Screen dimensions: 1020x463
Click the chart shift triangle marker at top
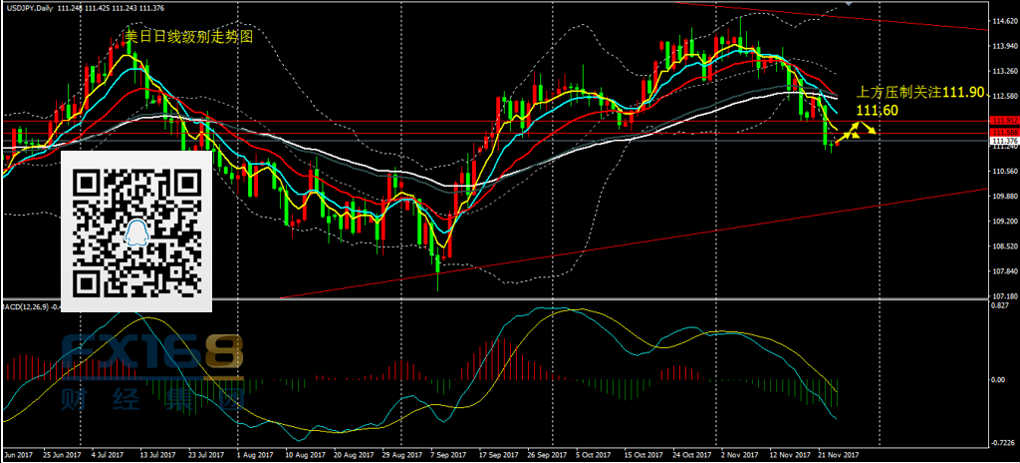(x=849, y=4)
